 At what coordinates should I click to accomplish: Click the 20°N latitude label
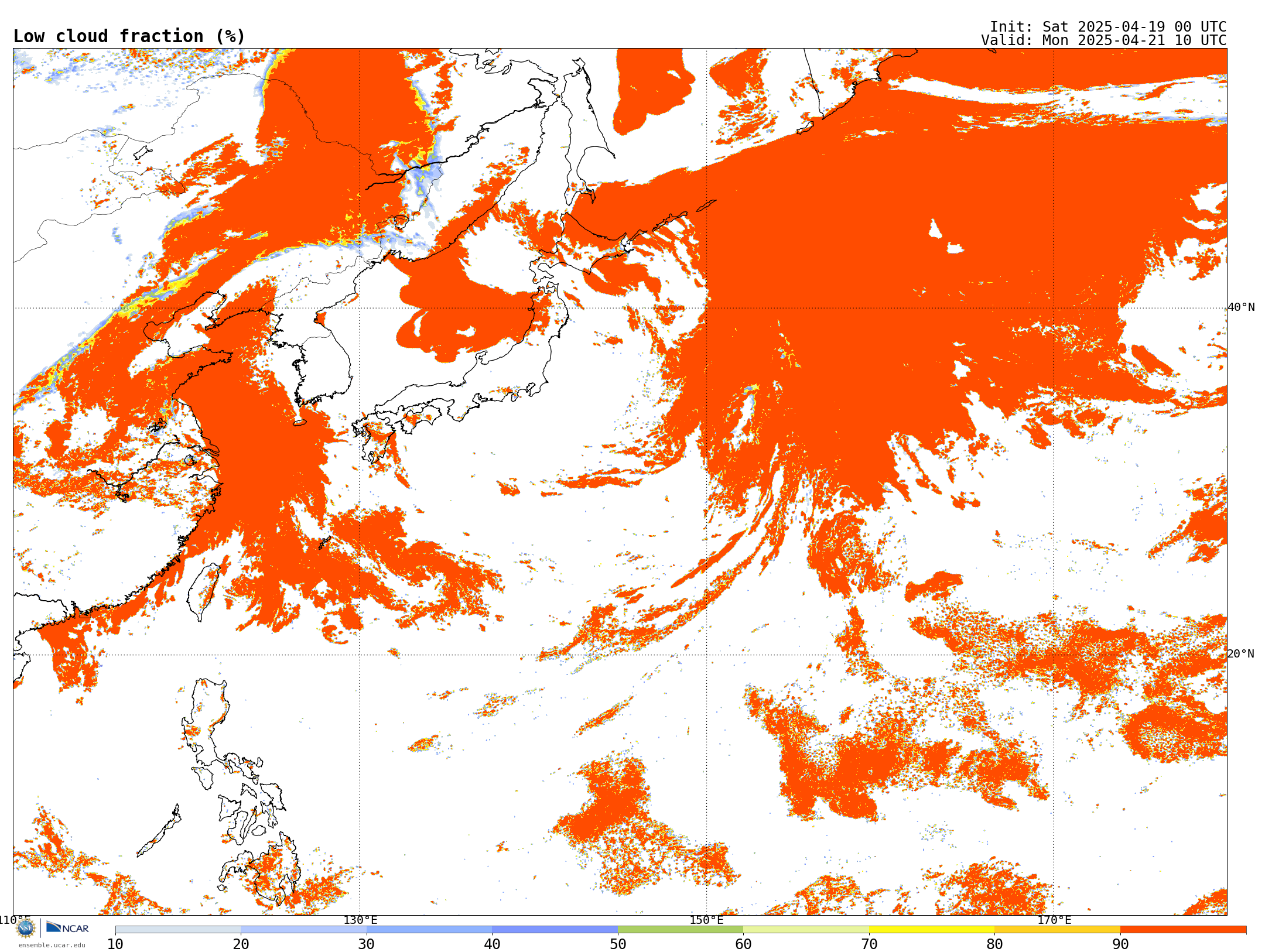pos(1241,654)
